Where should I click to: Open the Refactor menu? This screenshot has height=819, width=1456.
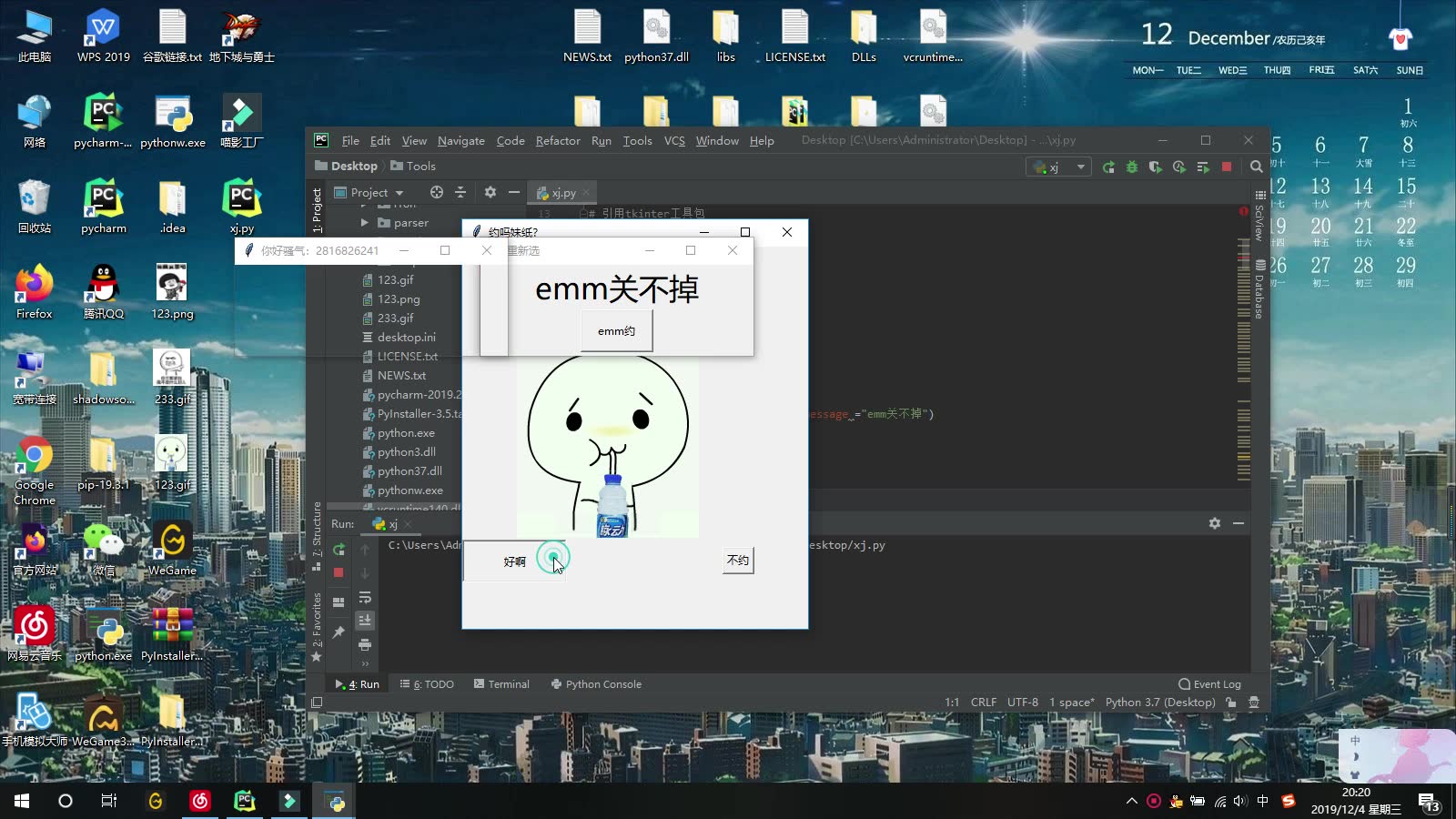click(558, 140)
